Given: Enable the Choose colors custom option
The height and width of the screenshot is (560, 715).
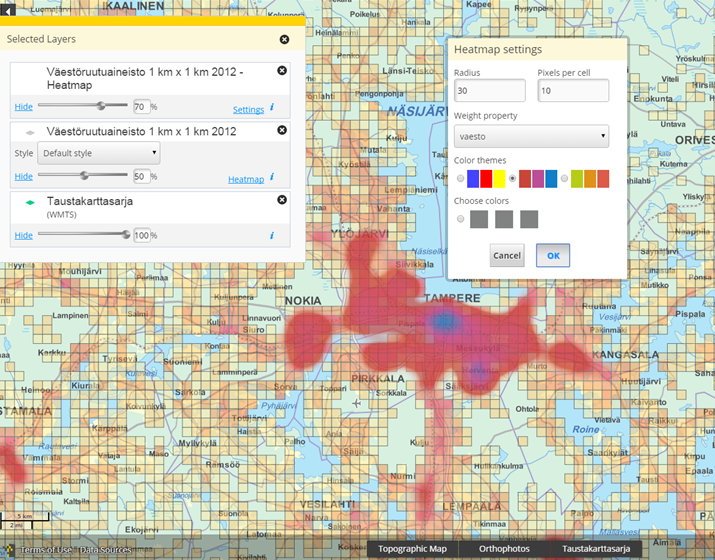Looking at the screenshot, I should coord(460,219).
